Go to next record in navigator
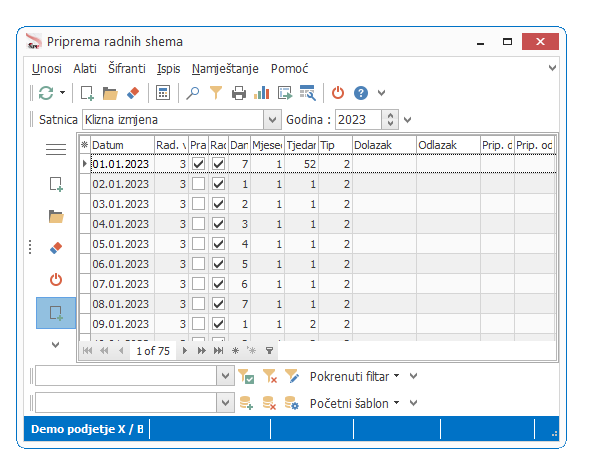 point(185,351)
